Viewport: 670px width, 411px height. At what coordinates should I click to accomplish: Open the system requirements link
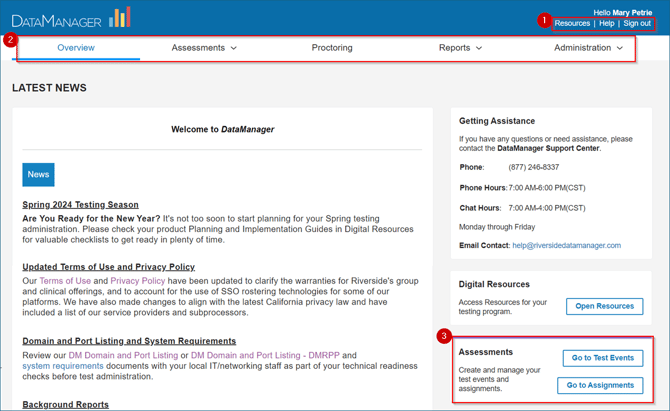click(63, 366)
